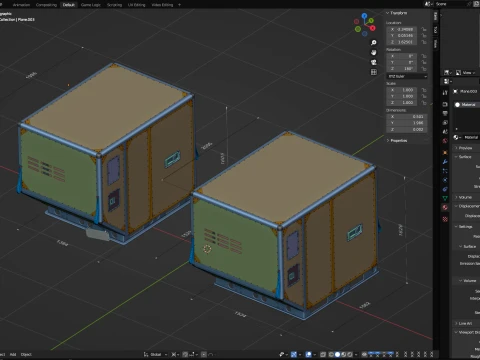This screenshot has height=360, width=480.
Task: Toggle X-ray mode in viewport header
Action: 323,354
